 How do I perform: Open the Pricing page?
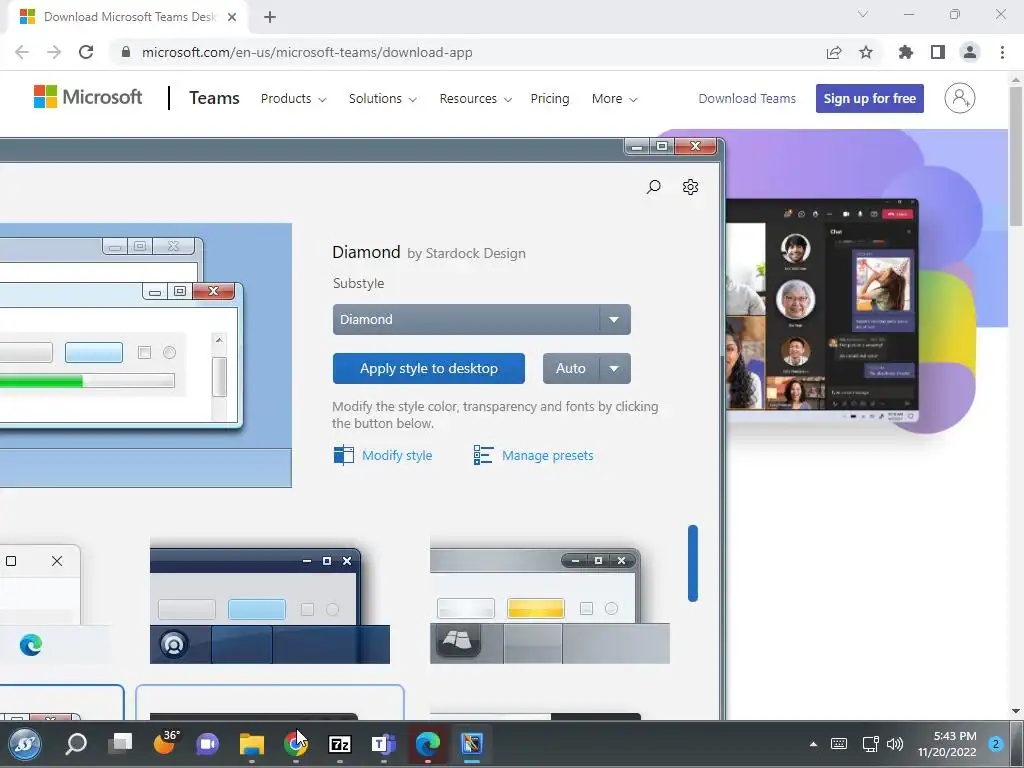[x=550, y=99]
